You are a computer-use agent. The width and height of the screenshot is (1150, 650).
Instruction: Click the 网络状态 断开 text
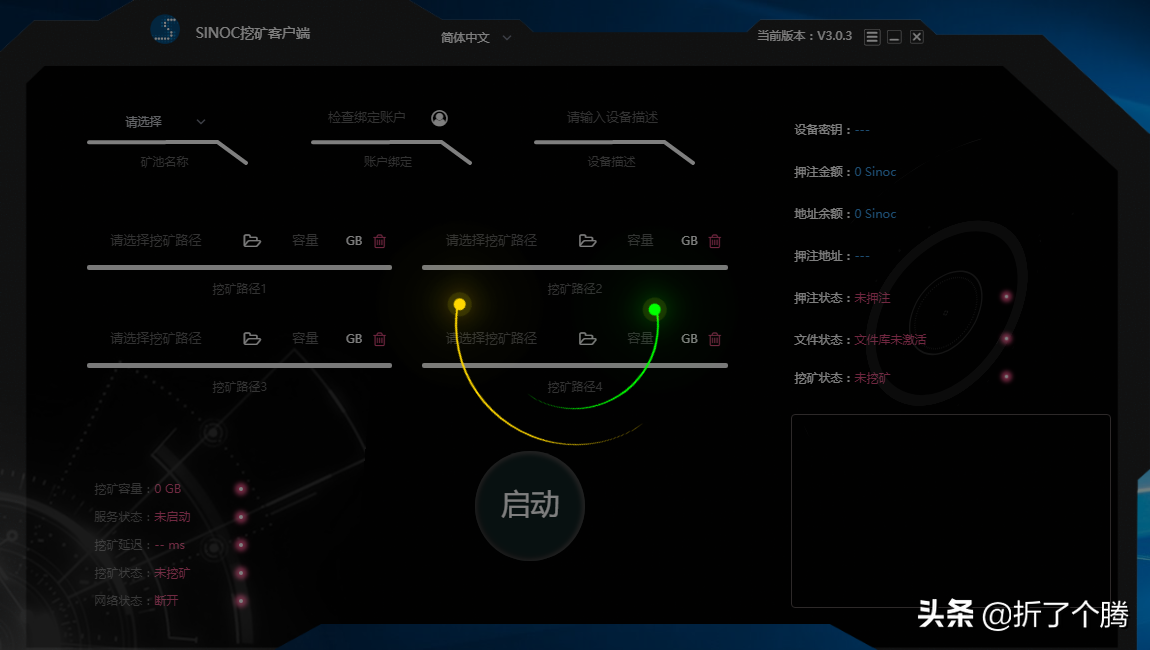[136, 600]
